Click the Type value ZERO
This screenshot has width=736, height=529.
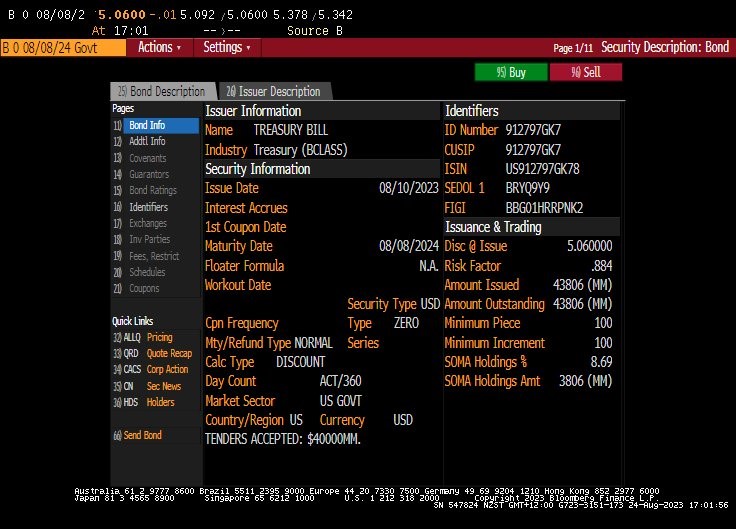pyautogui.click(x=406, y=323)
